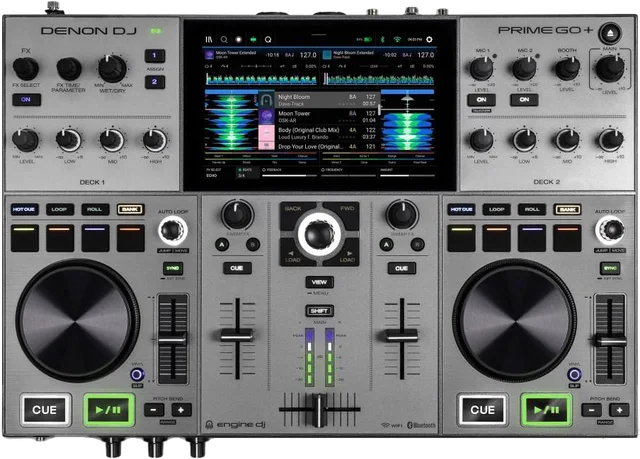Screen dimensions: 640x459
Task: Tap the circular Q icon in screen toolbar
Action: (x=268, y=40)
